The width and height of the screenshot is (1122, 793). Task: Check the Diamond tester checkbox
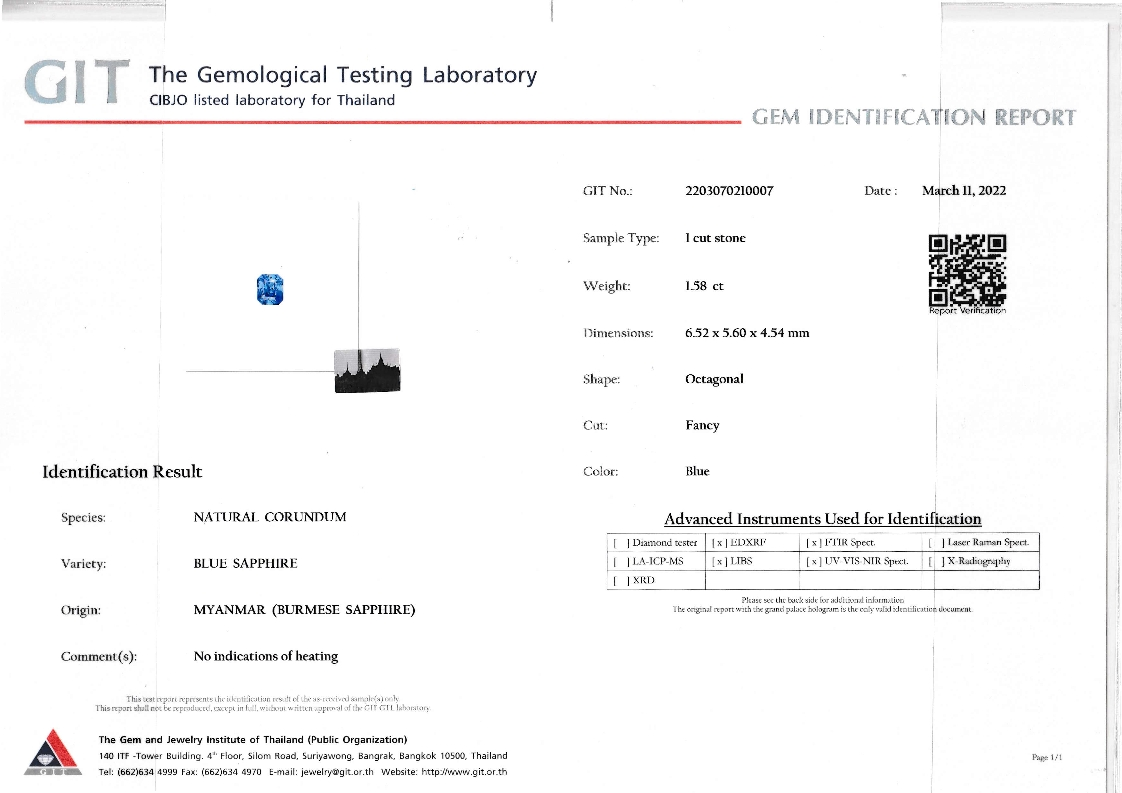click(x=620, y=543)
